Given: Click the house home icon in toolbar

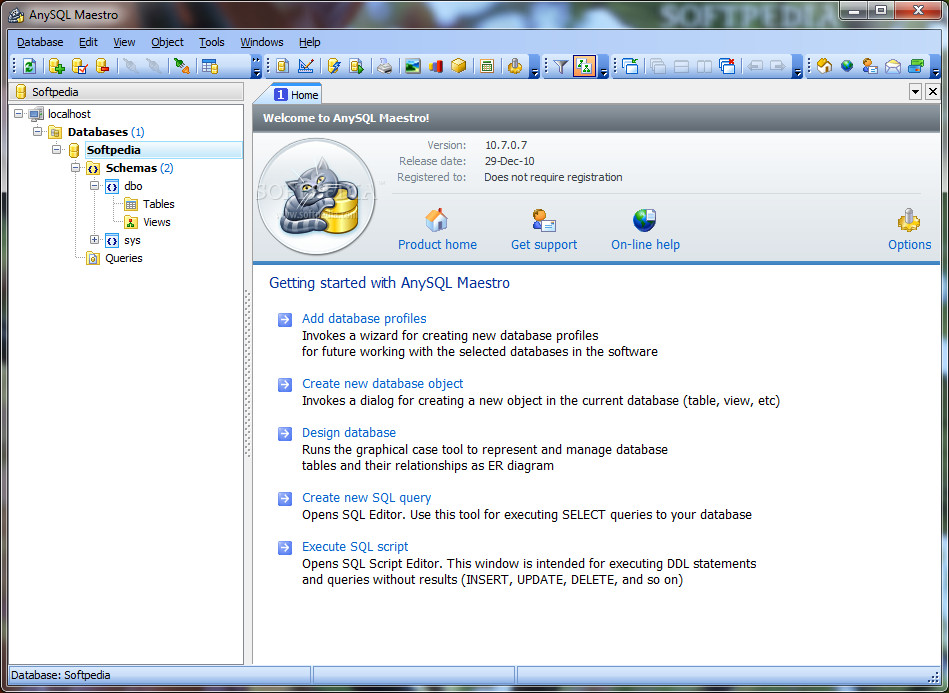Looking at the screenshot, I should pos(824,66).
